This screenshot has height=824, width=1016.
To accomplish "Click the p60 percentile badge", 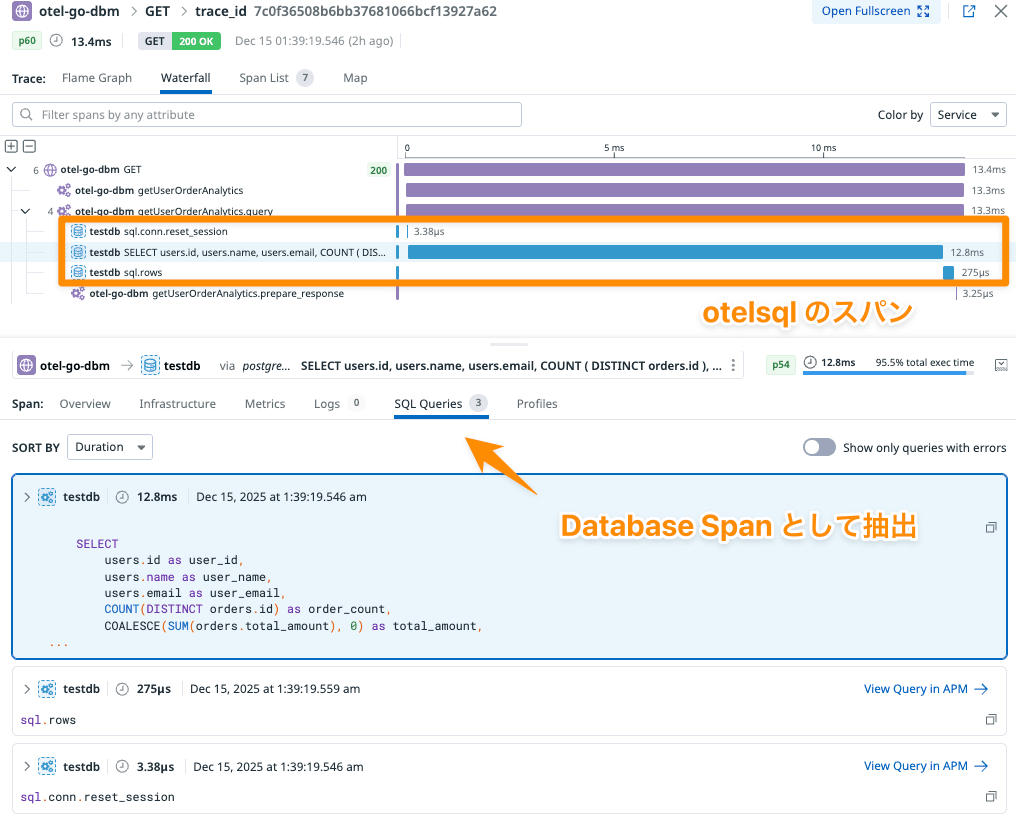I will [27, 41].
